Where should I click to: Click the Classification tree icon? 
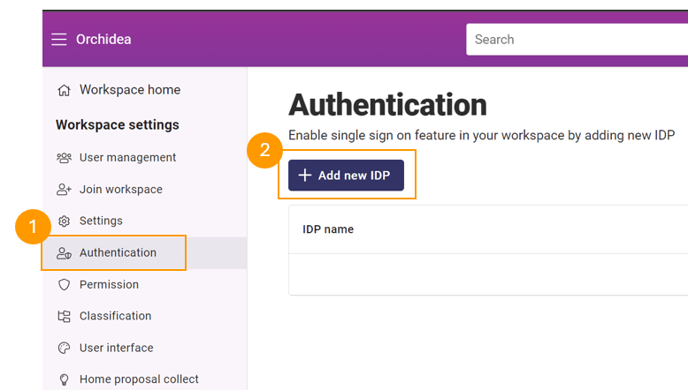(x=64, y=316)
